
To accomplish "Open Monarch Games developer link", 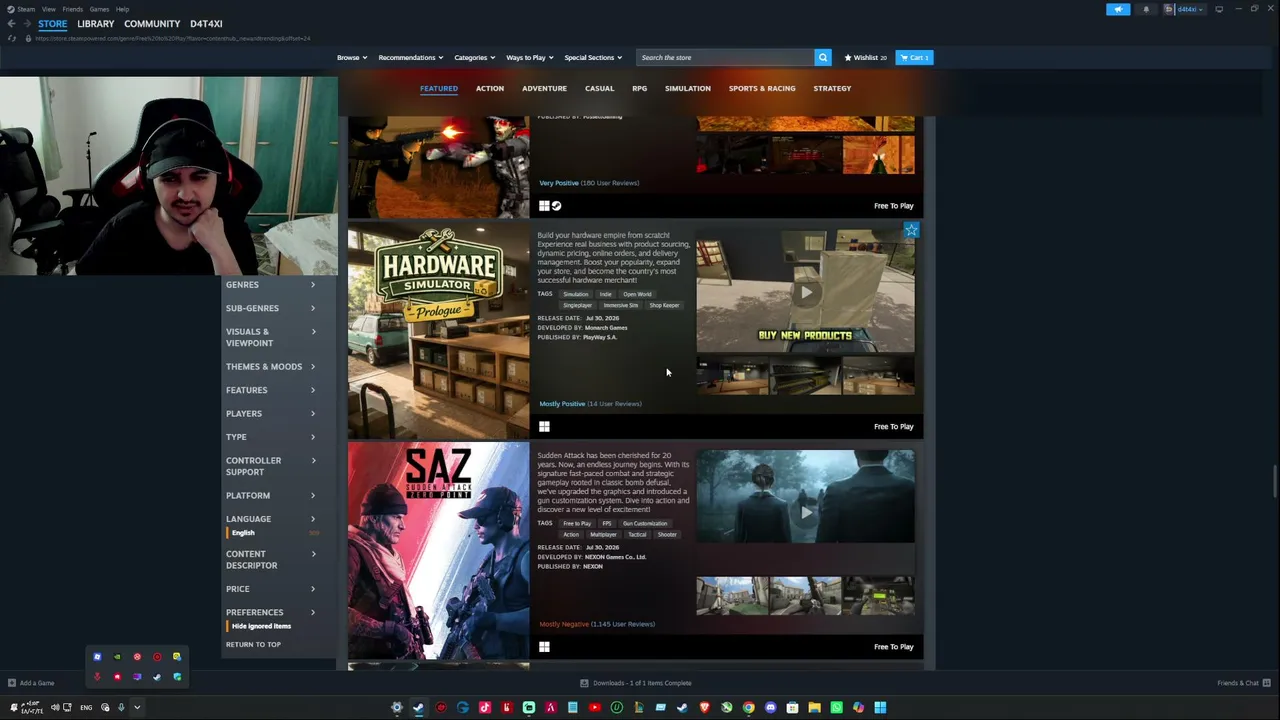I will point(606,328).
